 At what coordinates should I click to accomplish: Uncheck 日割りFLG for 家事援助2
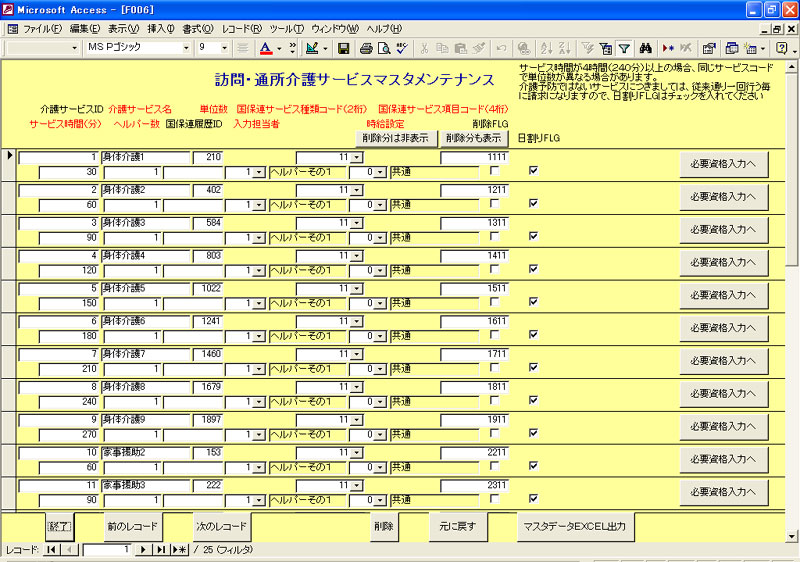tap(534, 466)
